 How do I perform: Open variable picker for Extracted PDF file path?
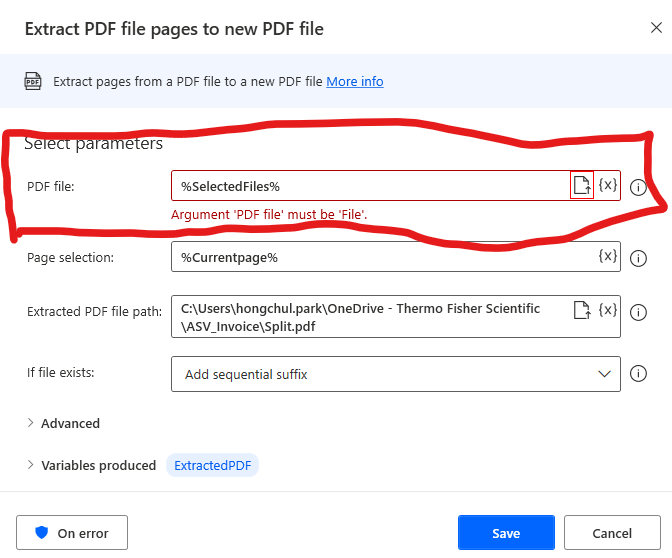[x=608, y=310]
